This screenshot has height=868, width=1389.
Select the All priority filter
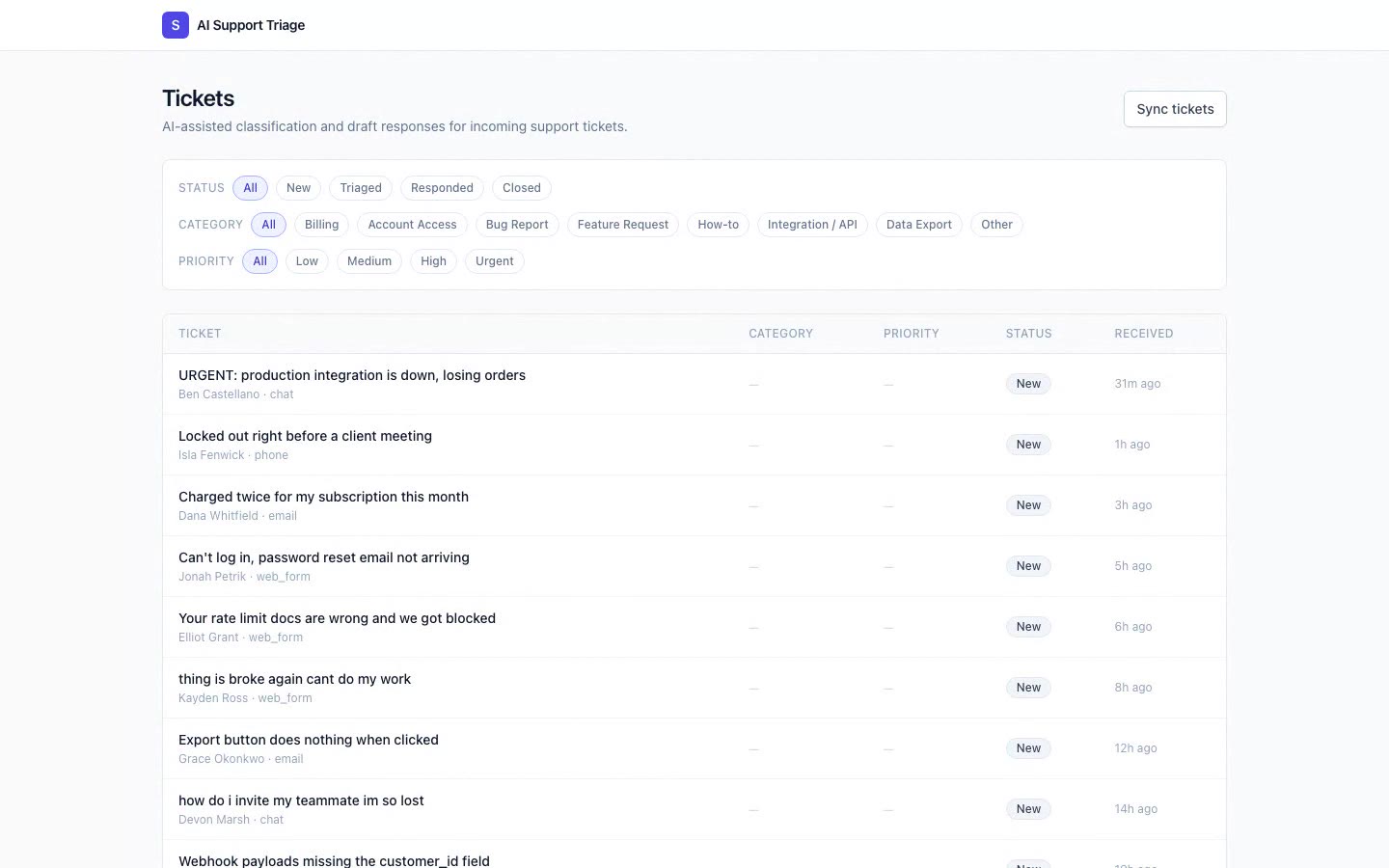(x=260, y=261)
